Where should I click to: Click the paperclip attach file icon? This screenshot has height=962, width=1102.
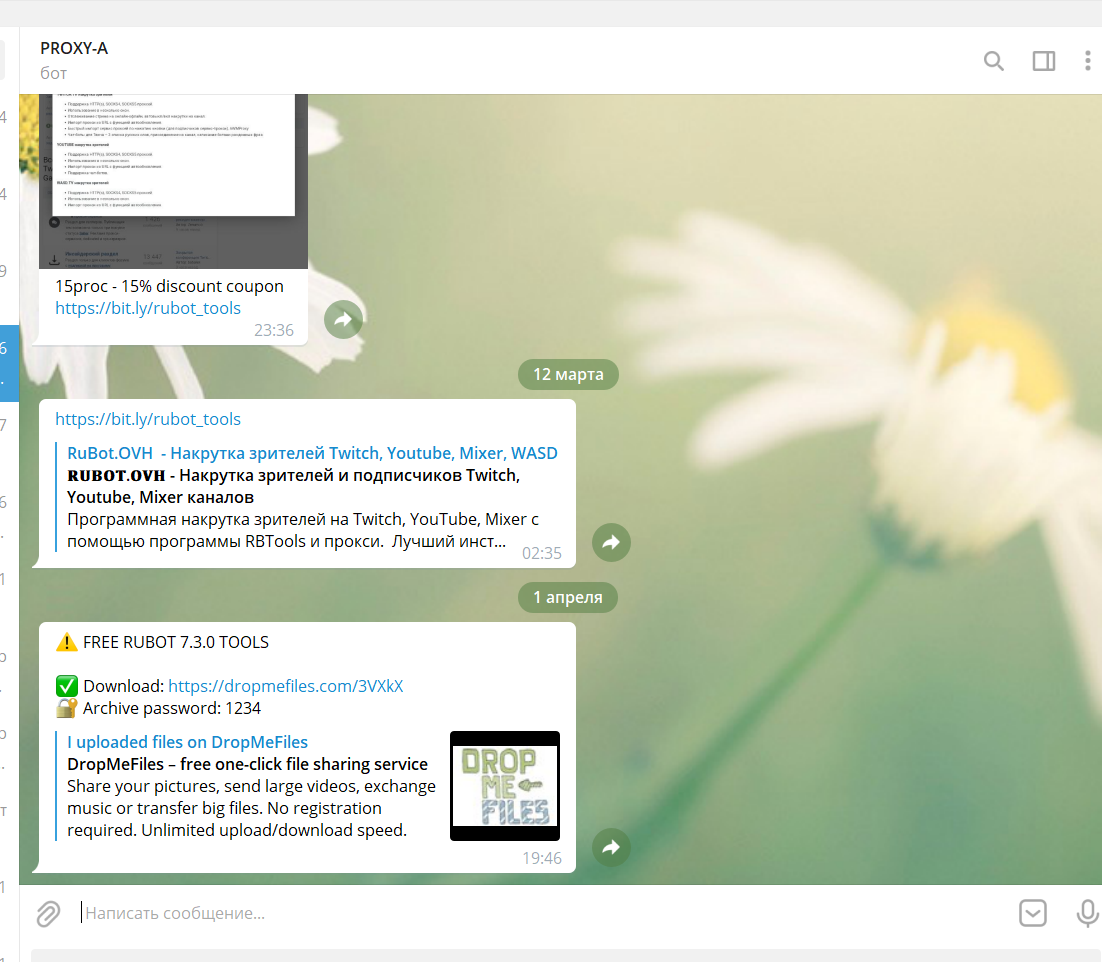tap(48, 913)
